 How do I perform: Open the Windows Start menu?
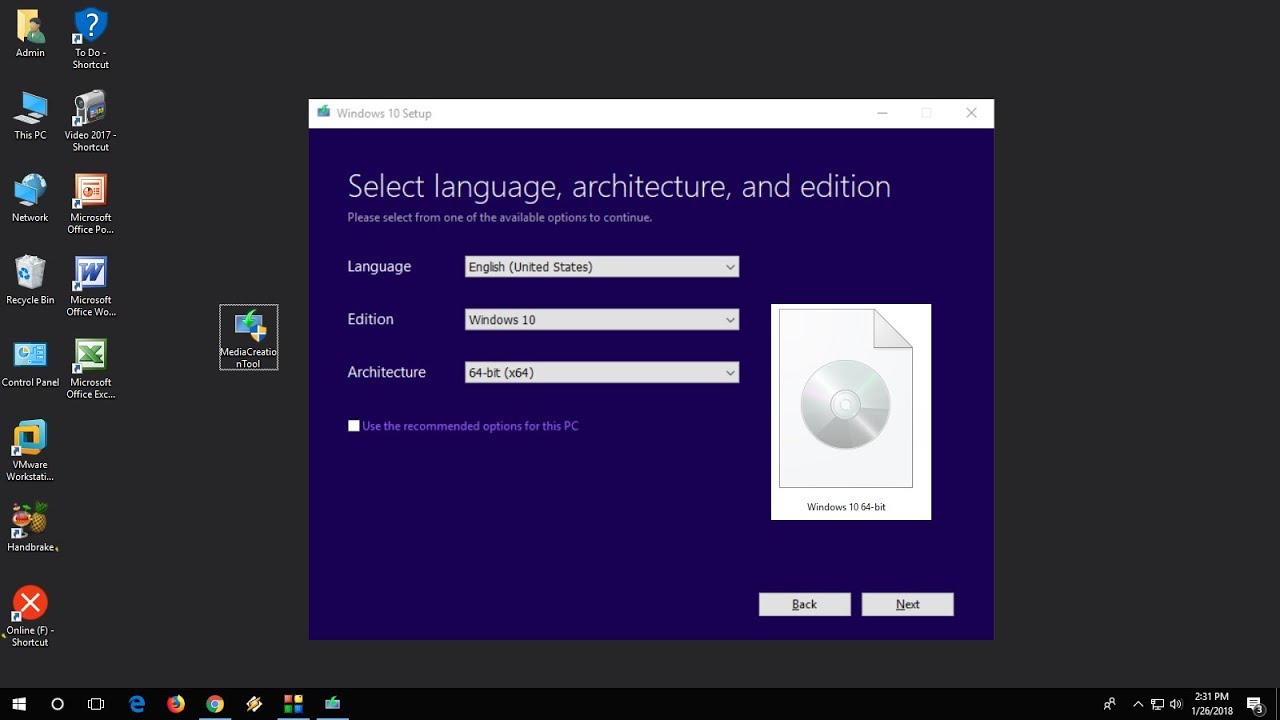click(19, 704)
